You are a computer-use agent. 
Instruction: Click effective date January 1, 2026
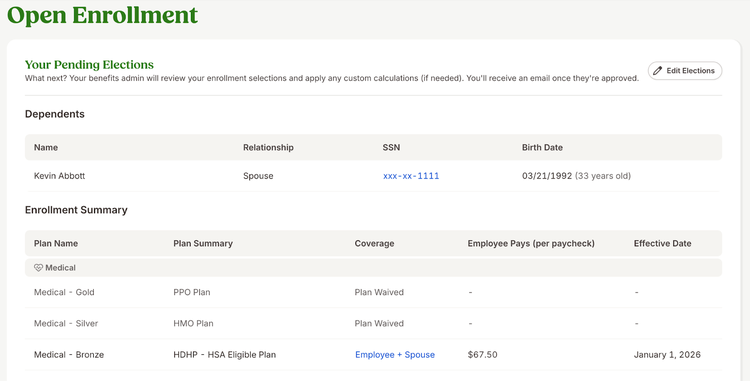coord(667,355)
